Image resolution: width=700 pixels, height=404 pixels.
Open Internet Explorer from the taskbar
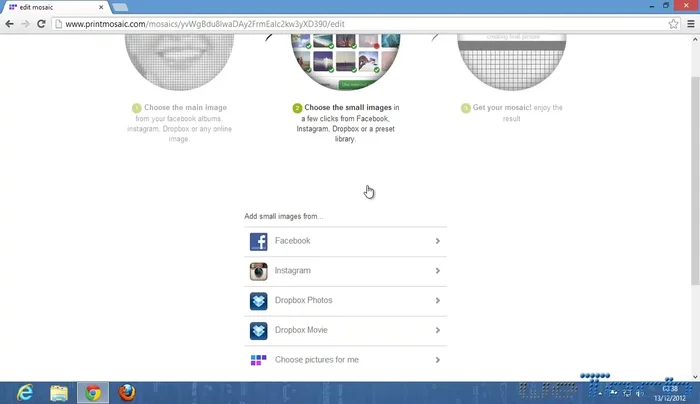[24, 392]
